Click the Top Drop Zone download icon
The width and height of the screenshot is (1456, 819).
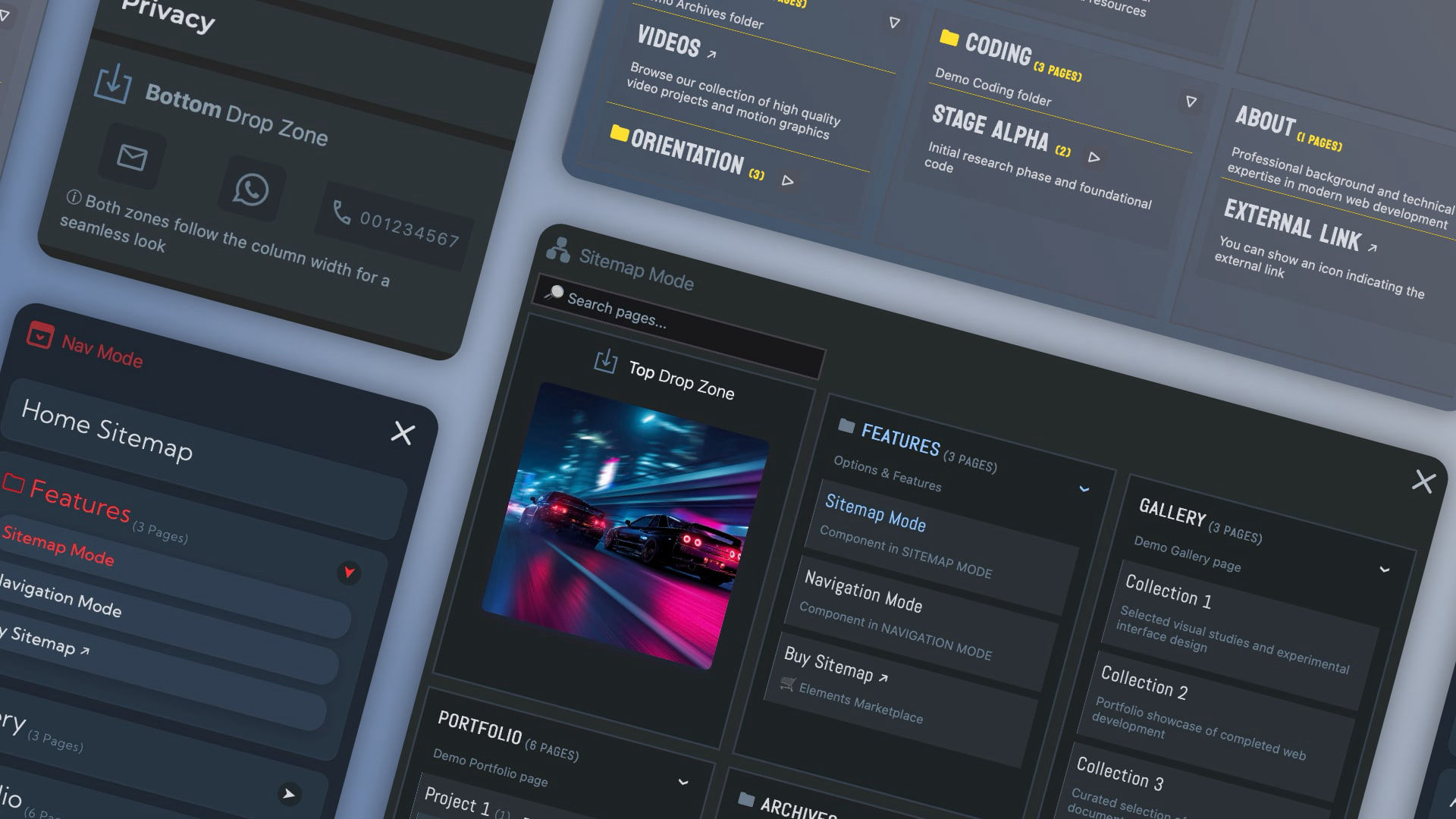coord(606,361)
